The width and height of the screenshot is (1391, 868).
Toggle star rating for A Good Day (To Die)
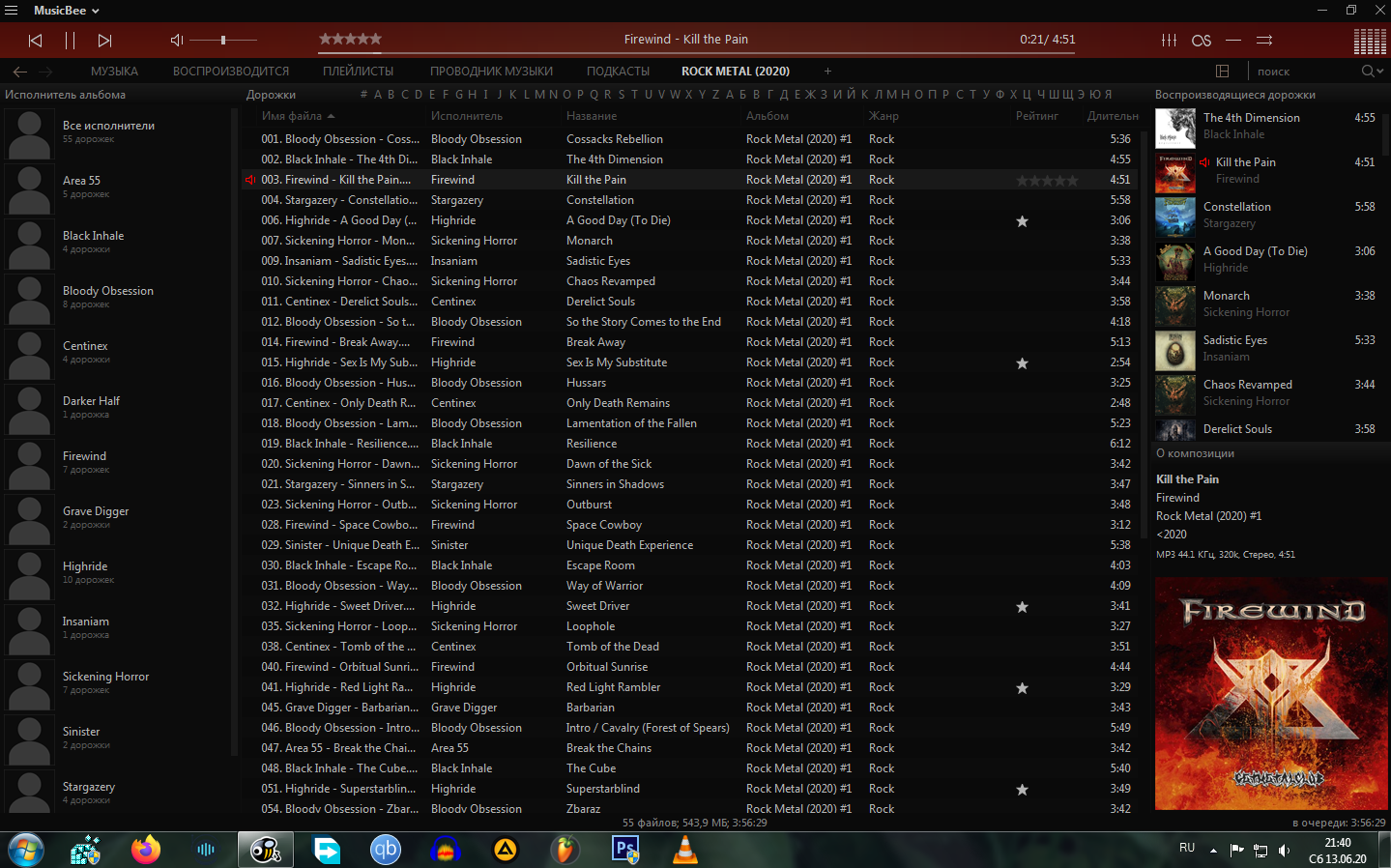pos(1022,221)
